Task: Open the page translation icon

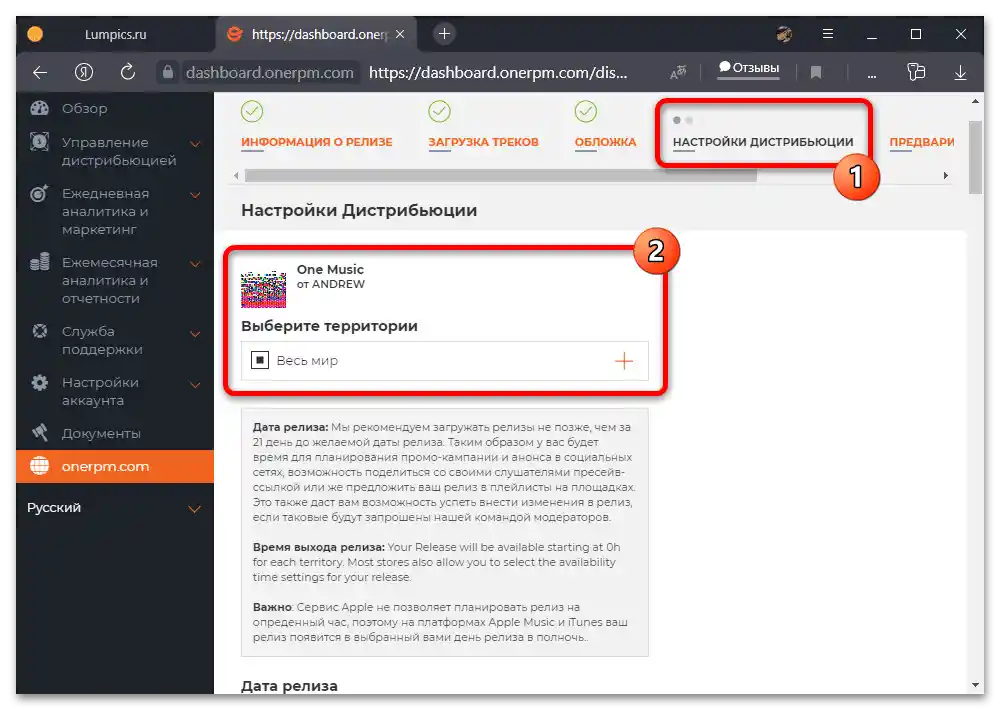Action: pos(678,72)
